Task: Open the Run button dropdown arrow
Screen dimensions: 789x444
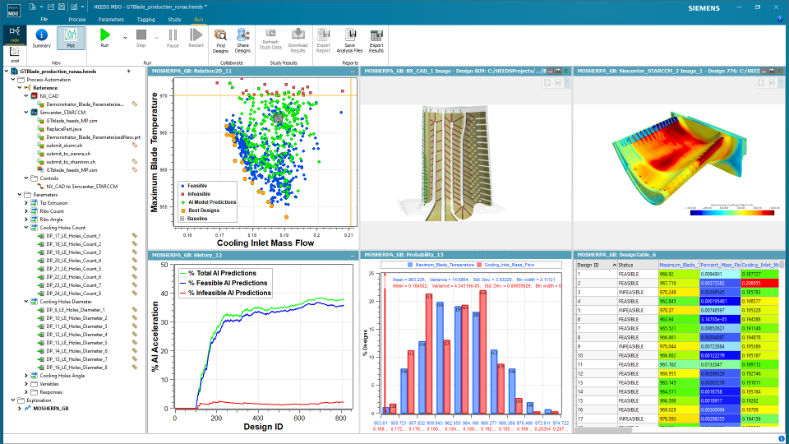Action: (x=125, y=37)
